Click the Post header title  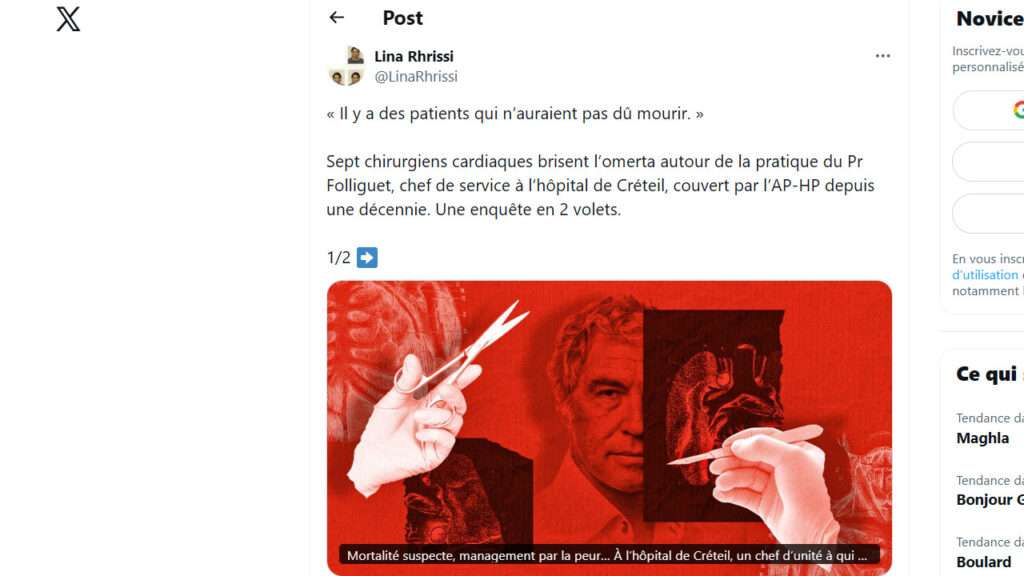pyautogui.click(x=402, y=18)
